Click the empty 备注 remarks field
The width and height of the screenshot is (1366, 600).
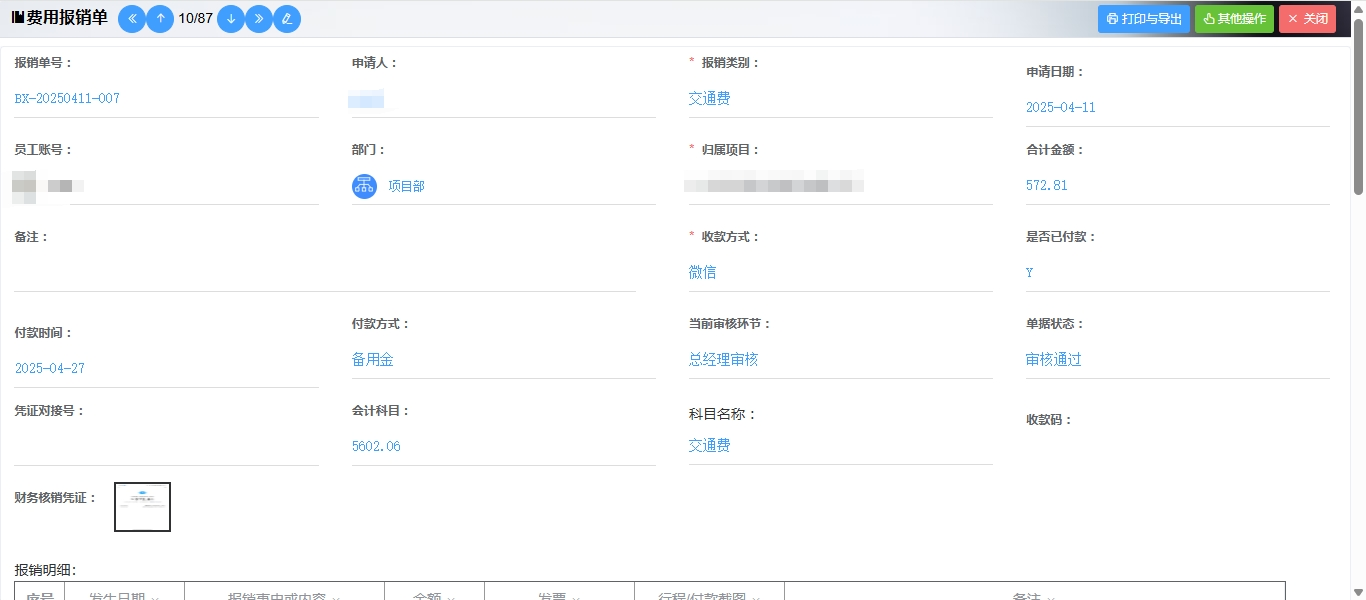point(325,273)
